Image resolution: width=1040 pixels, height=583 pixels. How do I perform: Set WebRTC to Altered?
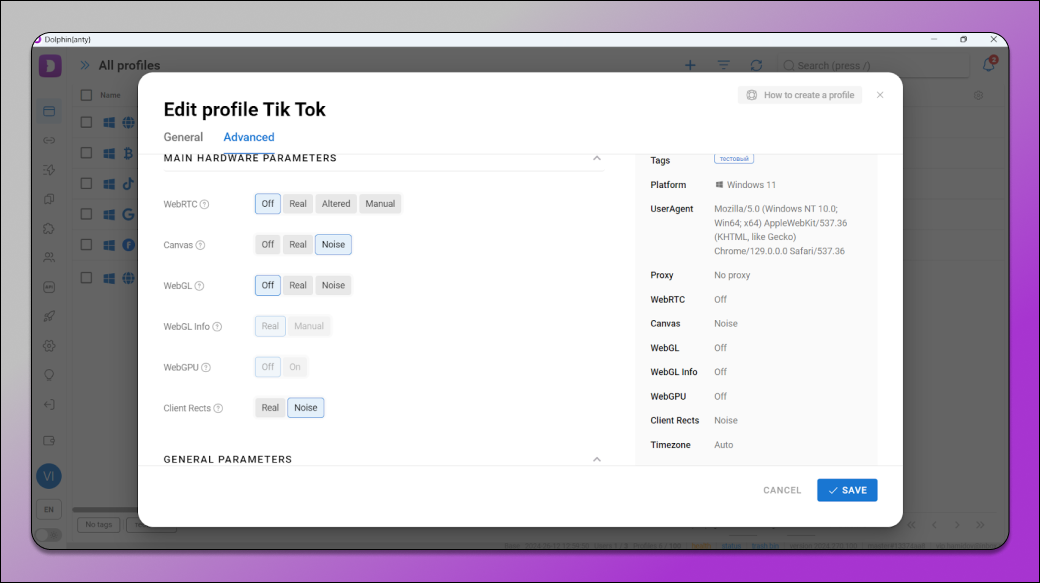click(336, 204)
